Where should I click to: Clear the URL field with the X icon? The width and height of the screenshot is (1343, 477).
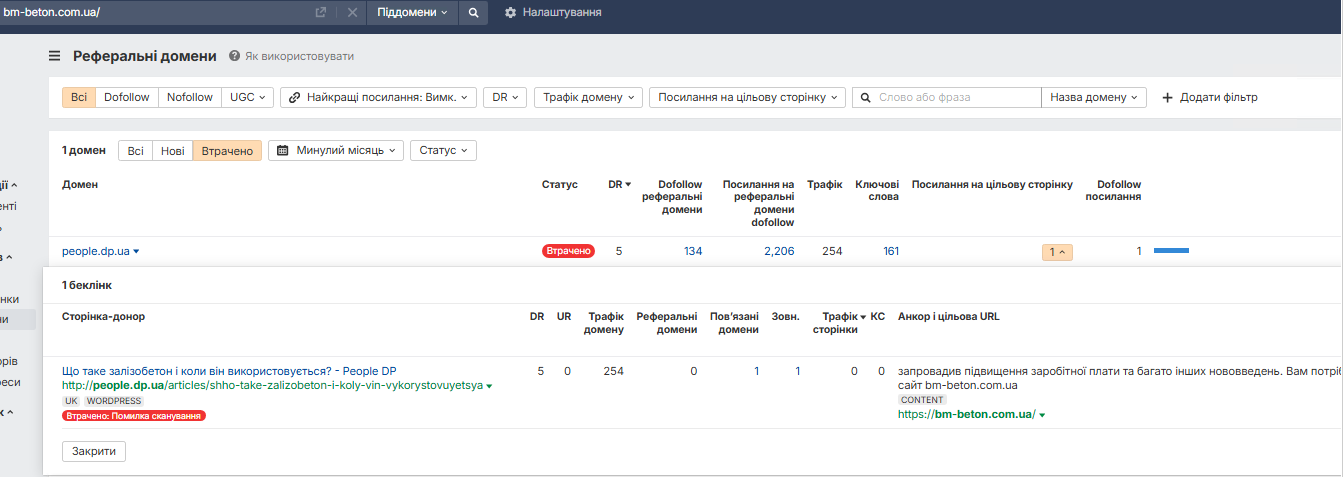352,12
